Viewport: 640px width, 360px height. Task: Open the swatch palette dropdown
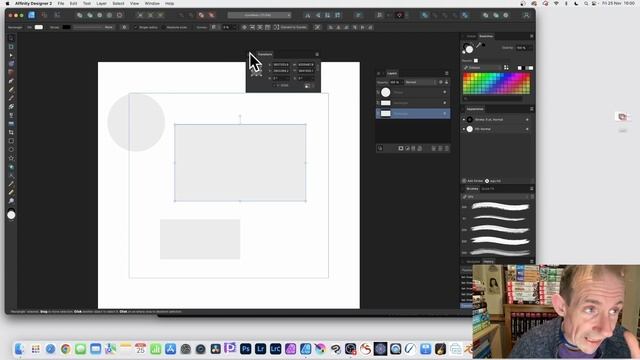(x=482, y=68)
